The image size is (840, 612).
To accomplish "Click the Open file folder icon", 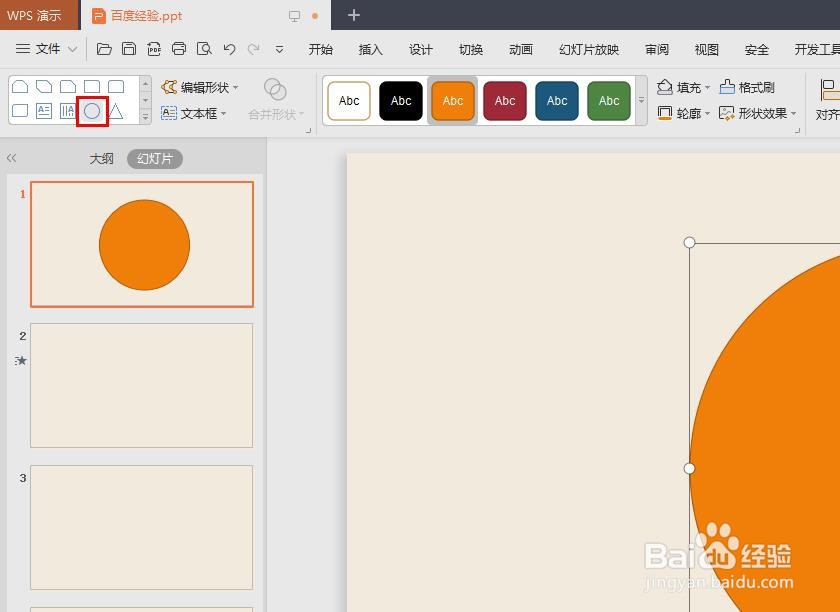I will (104, 49).
